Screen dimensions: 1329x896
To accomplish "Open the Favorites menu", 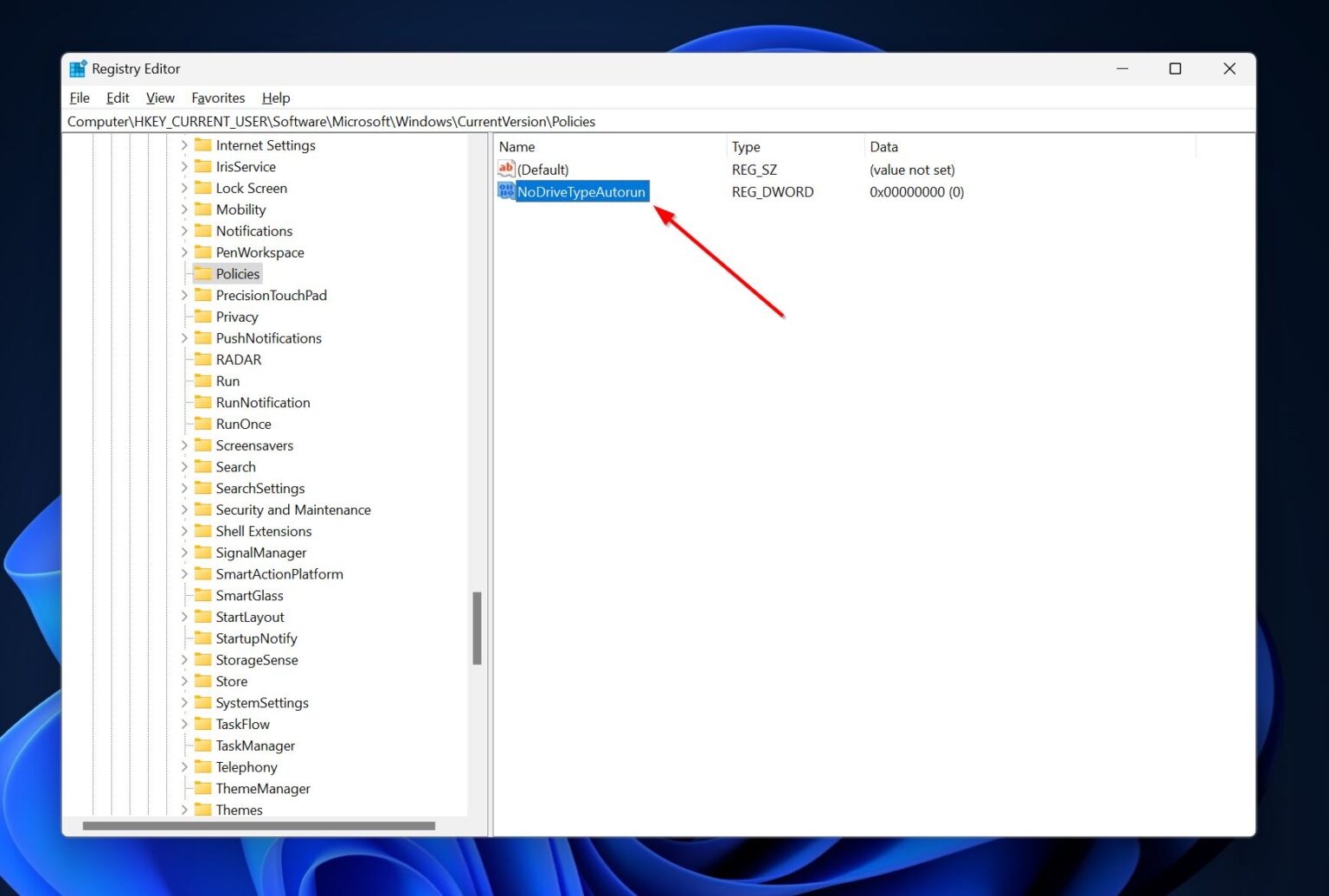I will 218,98.
